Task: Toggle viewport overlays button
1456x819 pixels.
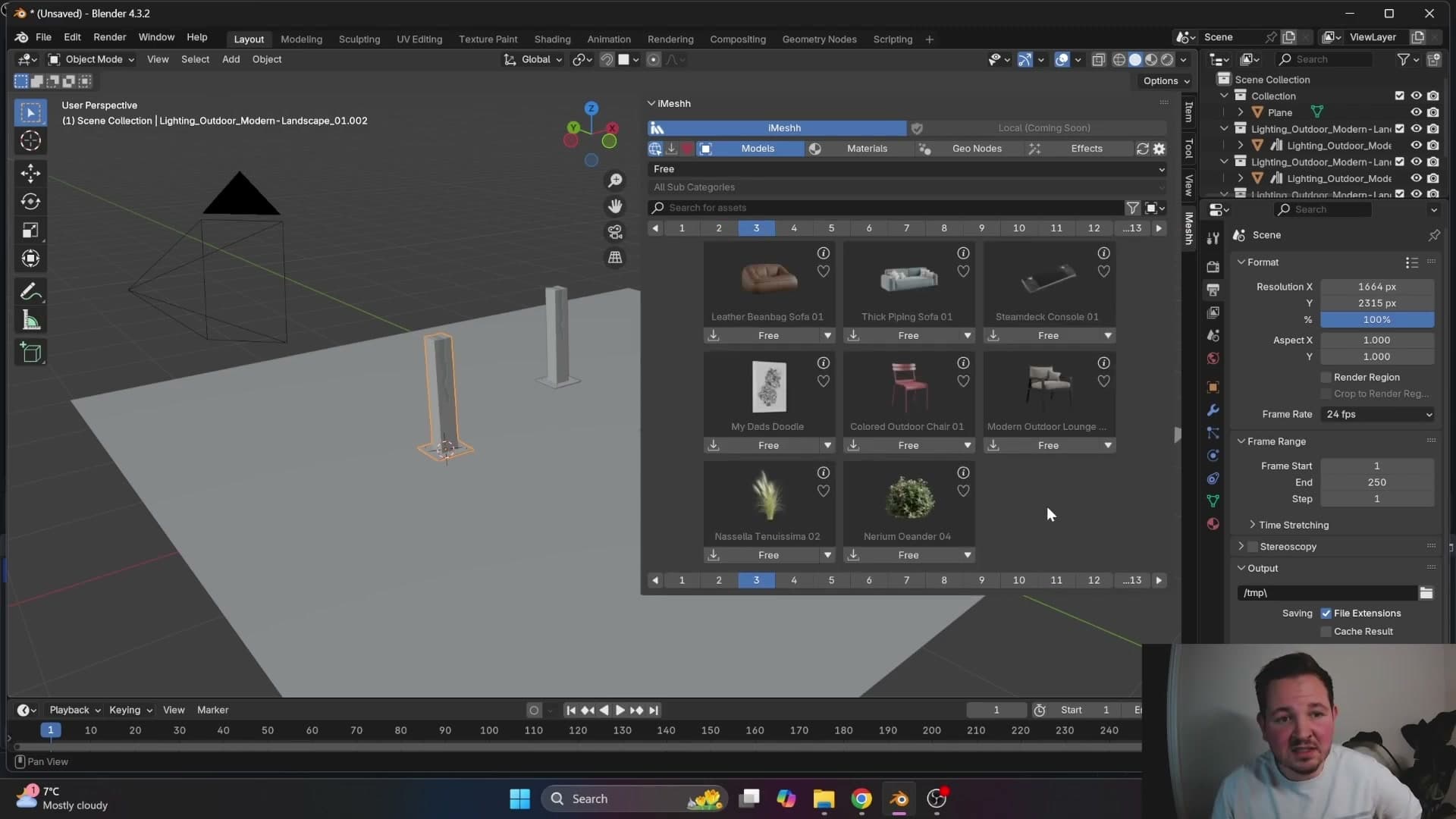Action: (1062, 59)
